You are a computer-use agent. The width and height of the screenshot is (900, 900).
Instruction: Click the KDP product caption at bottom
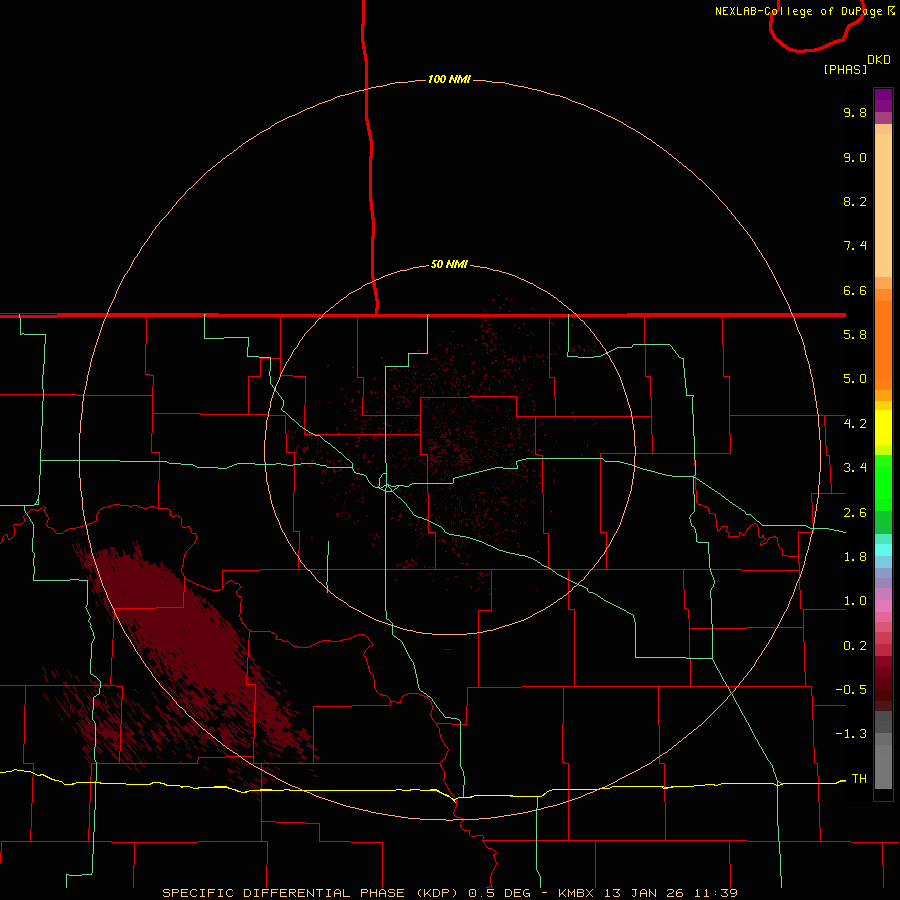pyautogui.click(x=450, y=893)
